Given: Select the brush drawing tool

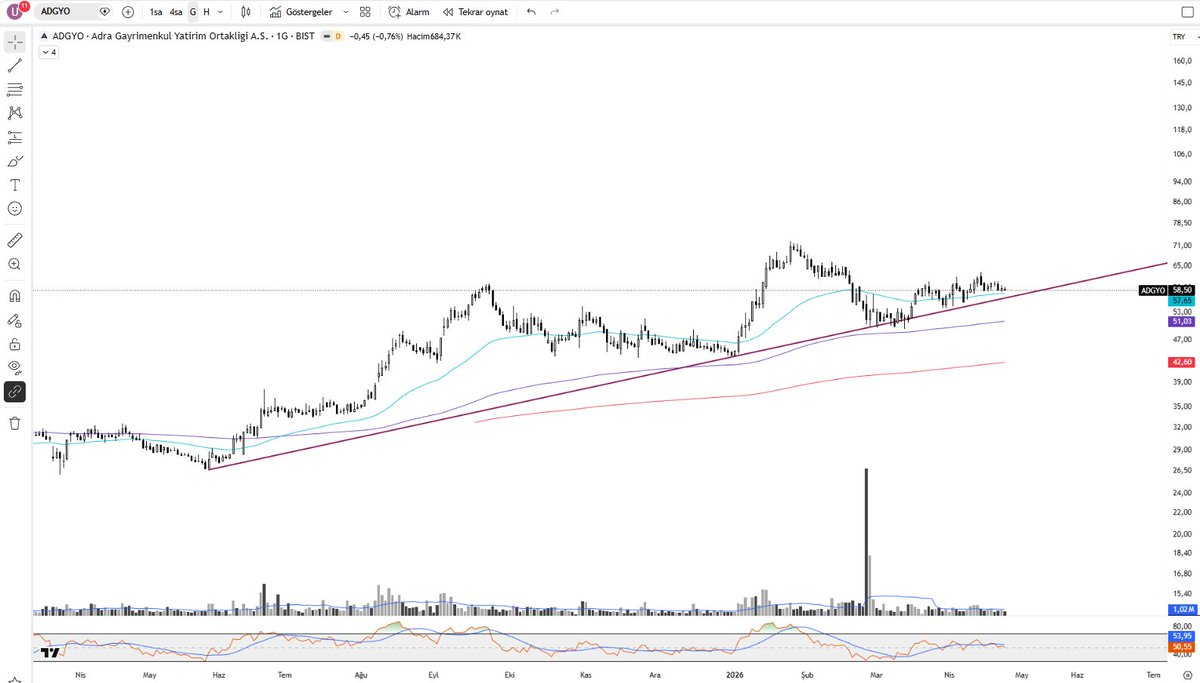Looking at the screenshot, I should [15, 161].
